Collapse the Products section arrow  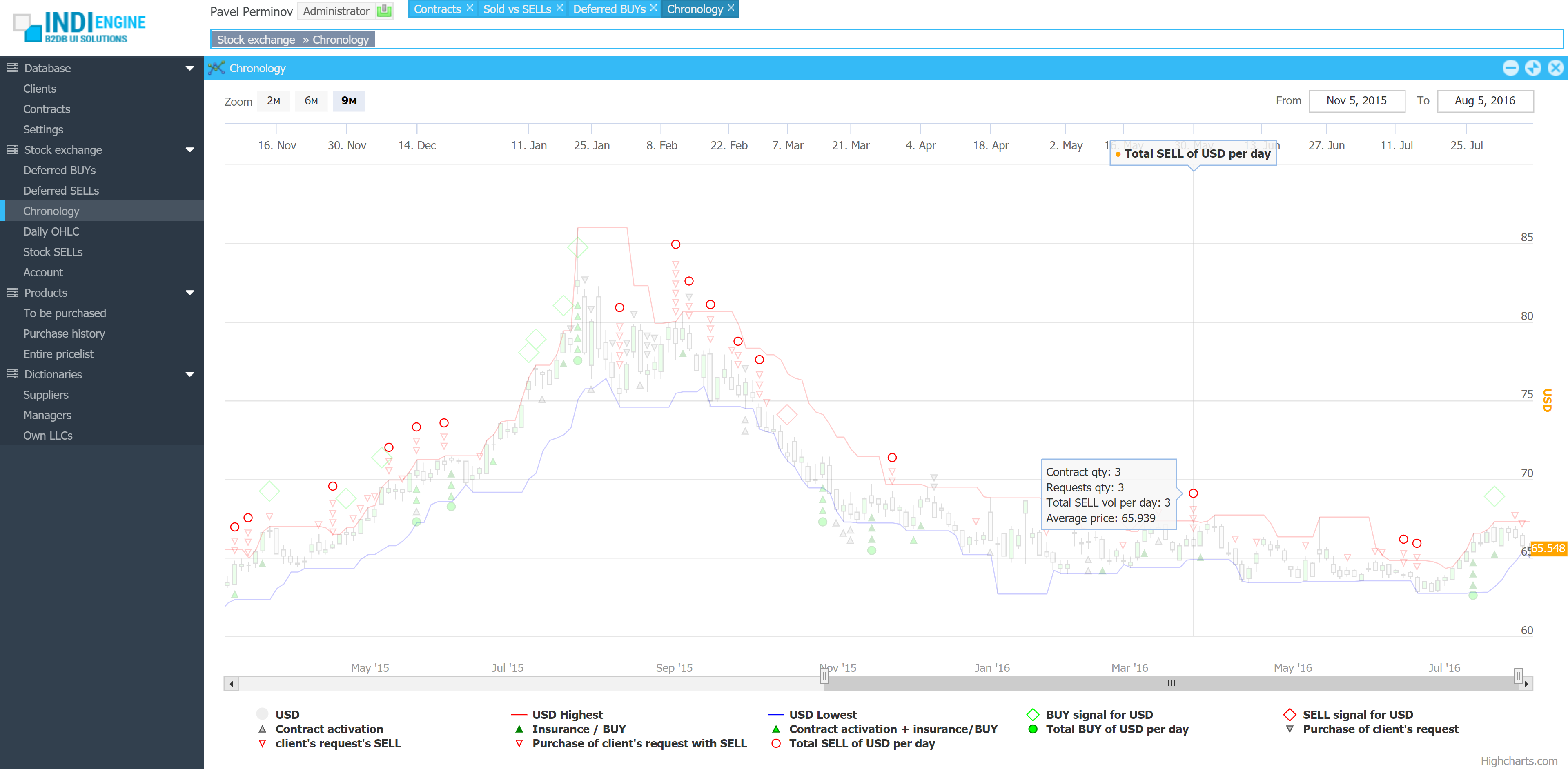(189, 293)
